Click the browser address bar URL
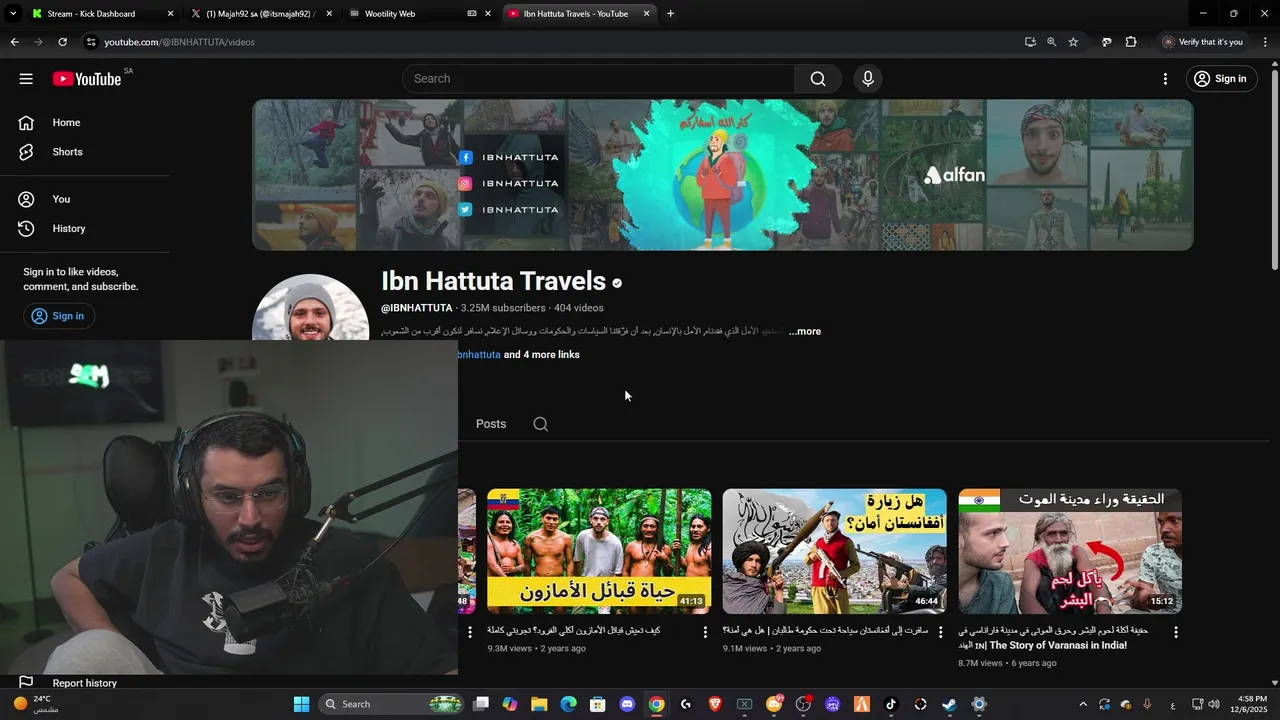Viewport: 1280px width, 720px height. (180, 42)
